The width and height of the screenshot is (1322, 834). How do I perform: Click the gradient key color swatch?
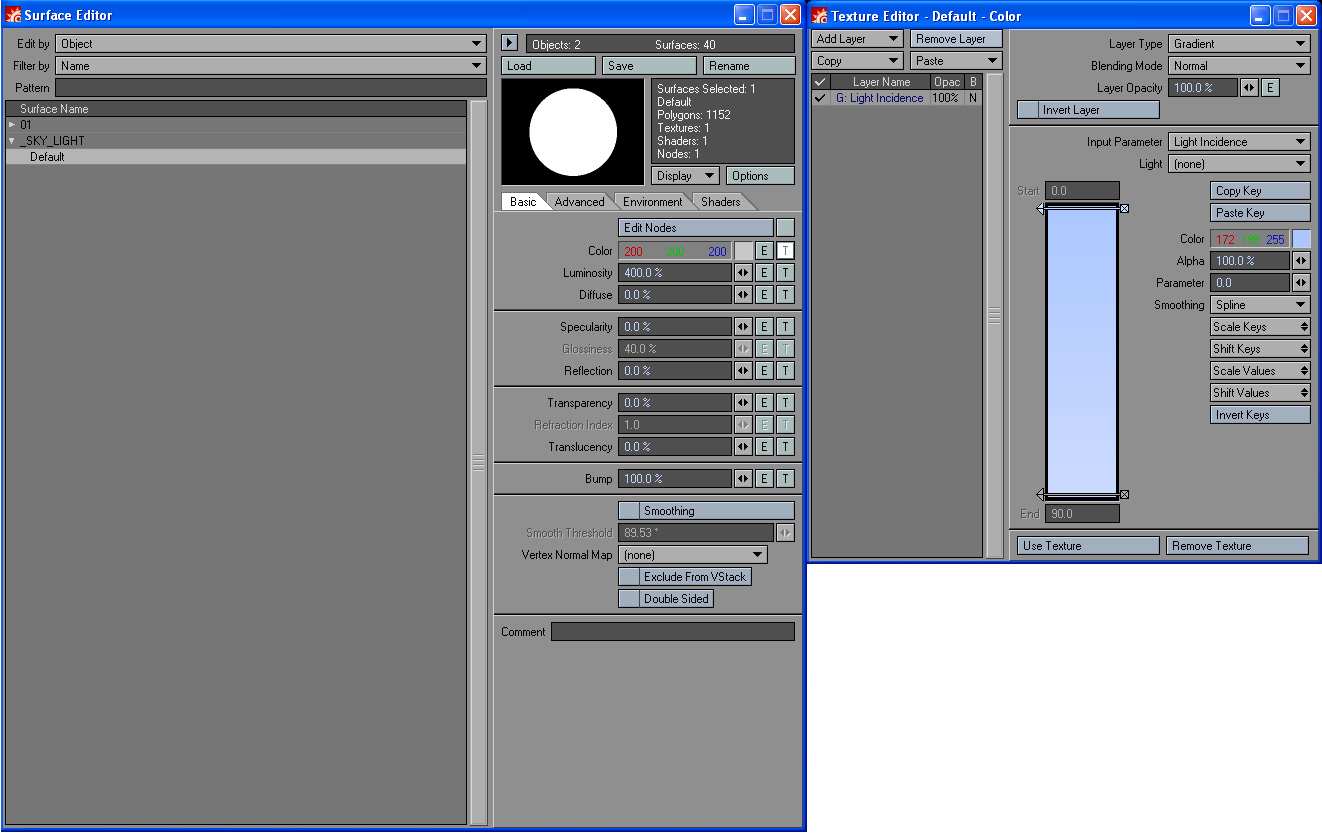1301,239
